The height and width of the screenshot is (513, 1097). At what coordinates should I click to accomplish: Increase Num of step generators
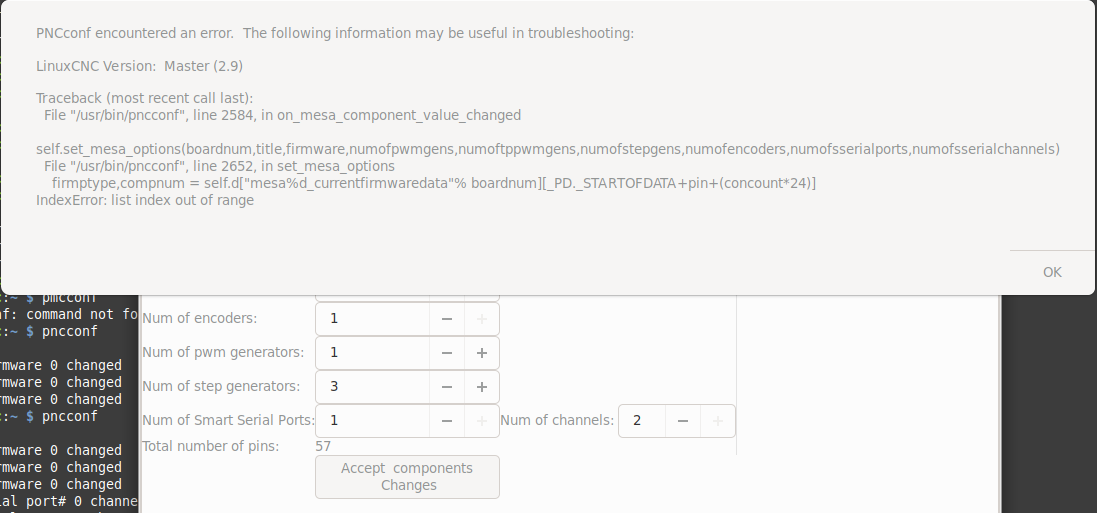[481, 386]
